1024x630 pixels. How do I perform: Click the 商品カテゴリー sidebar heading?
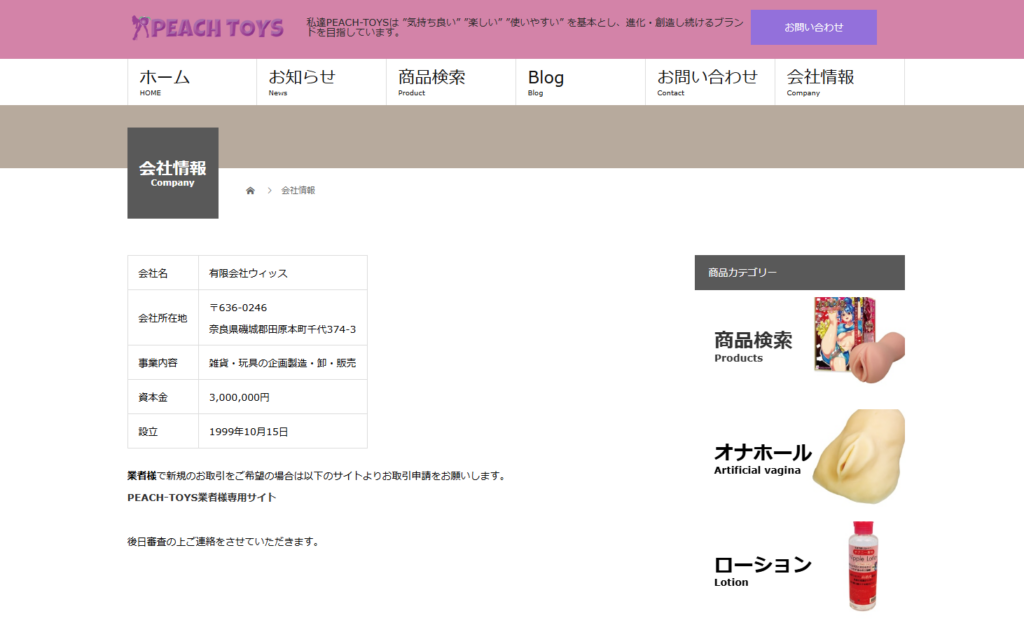tap(800, 272)
